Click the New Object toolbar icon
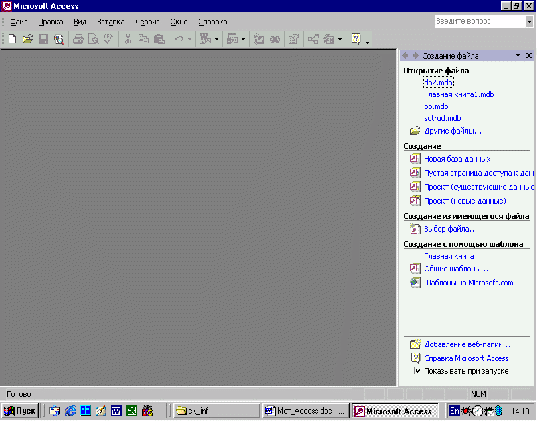This screenshot has height=421, width=537. click(x=329, y=39)
